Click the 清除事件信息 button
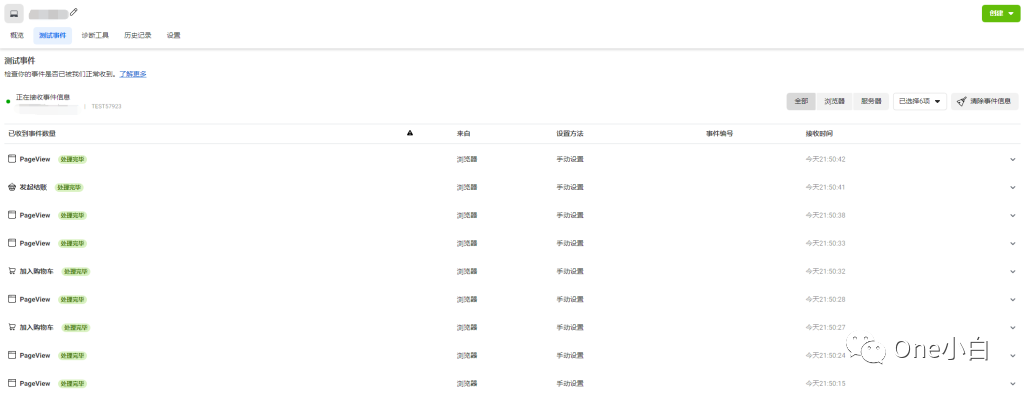 click(984, 101)
